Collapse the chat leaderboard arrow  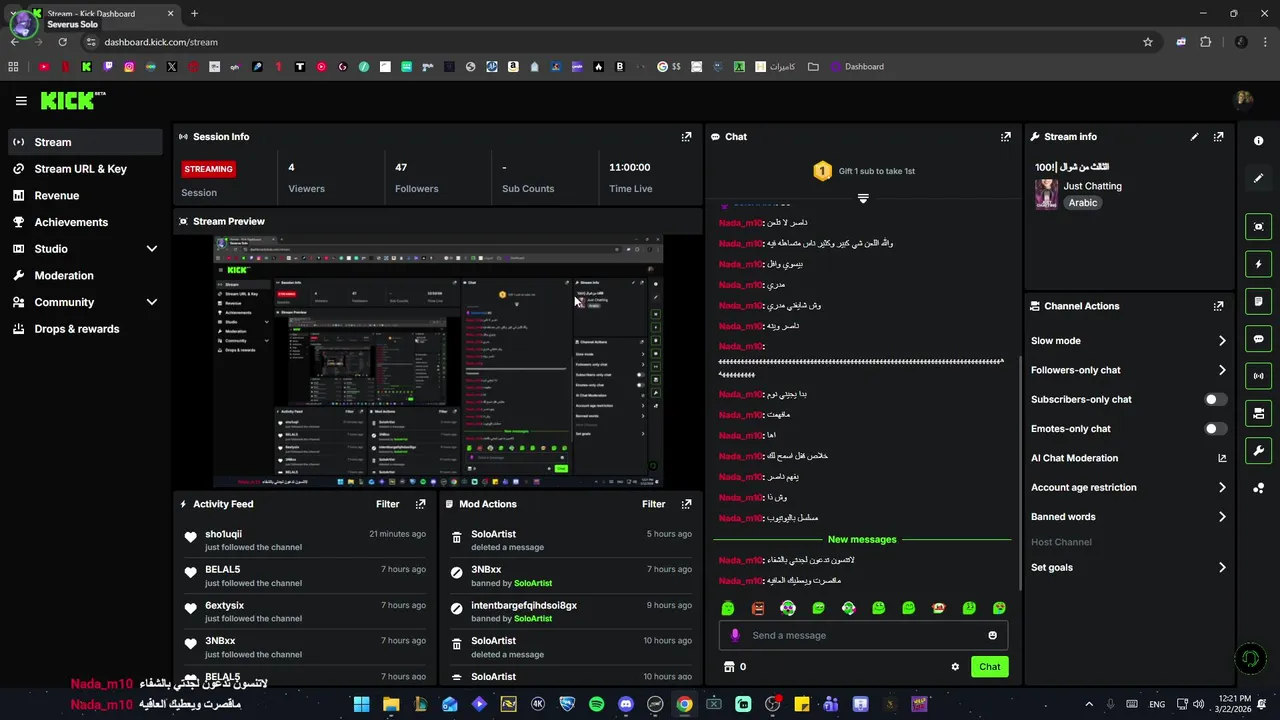(x=863, y=198)
